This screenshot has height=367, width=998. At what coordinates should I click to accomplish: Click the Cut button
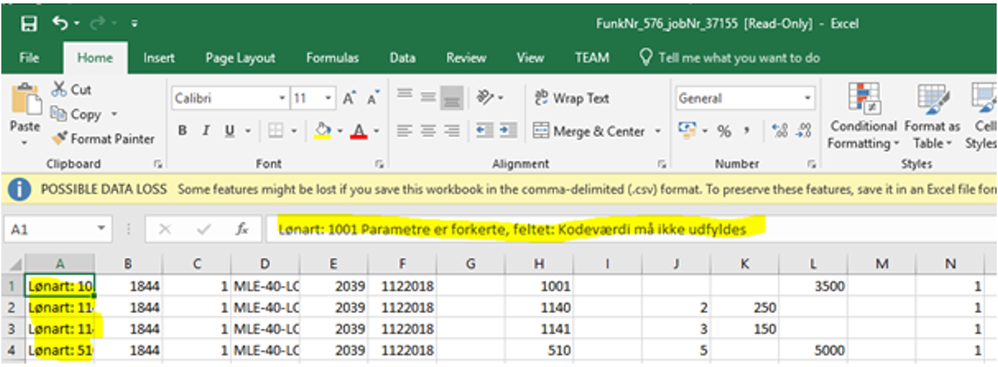(x=71, y=90)
